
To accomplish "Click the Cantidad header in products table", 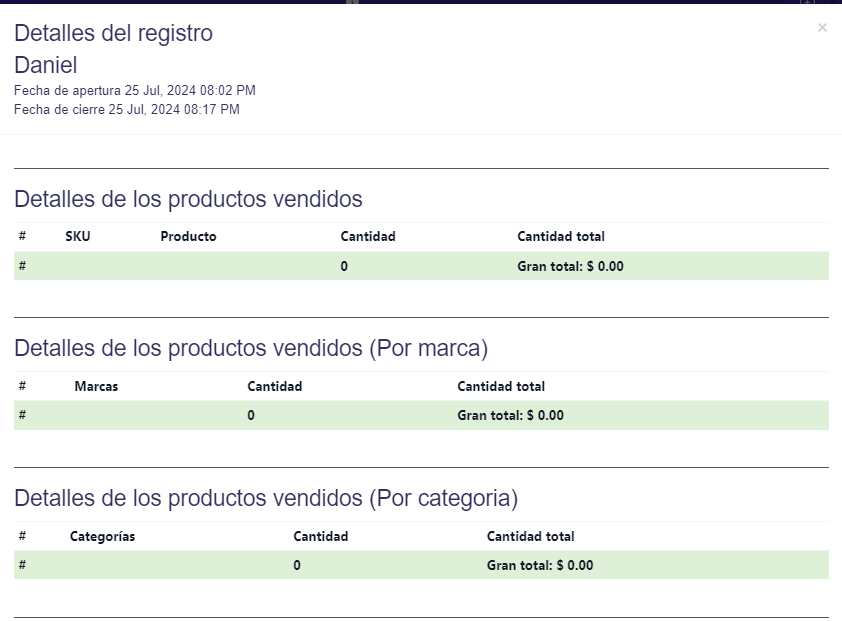I will coord(368,236).
